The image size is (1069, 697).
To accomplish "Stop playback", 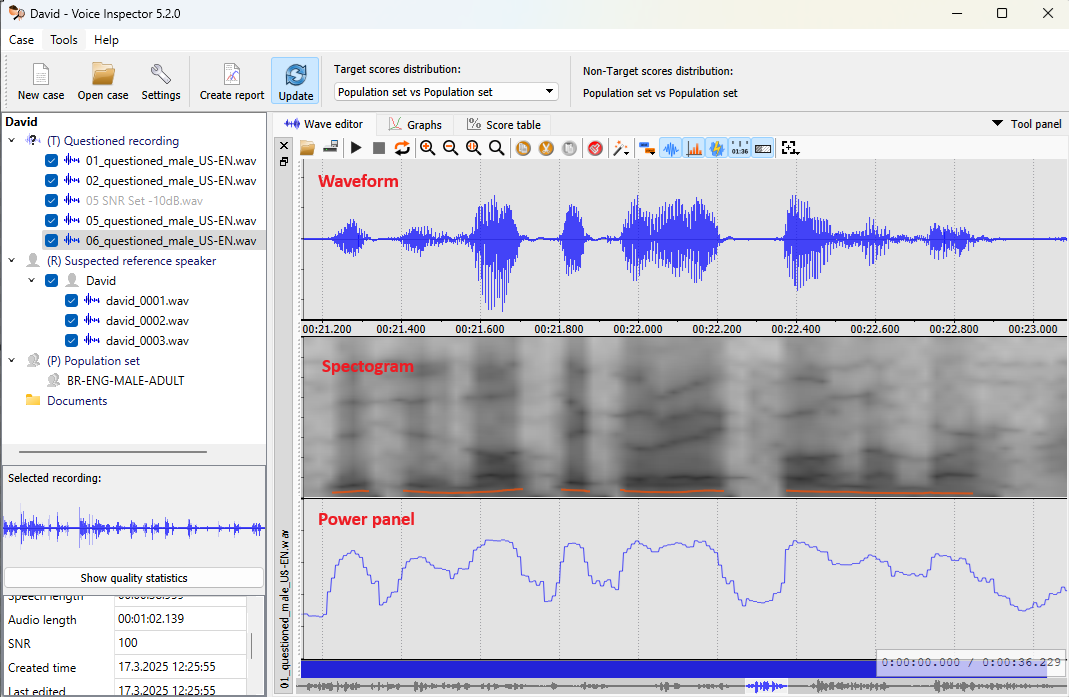I will pyautogui.click(x=379, y=148).
